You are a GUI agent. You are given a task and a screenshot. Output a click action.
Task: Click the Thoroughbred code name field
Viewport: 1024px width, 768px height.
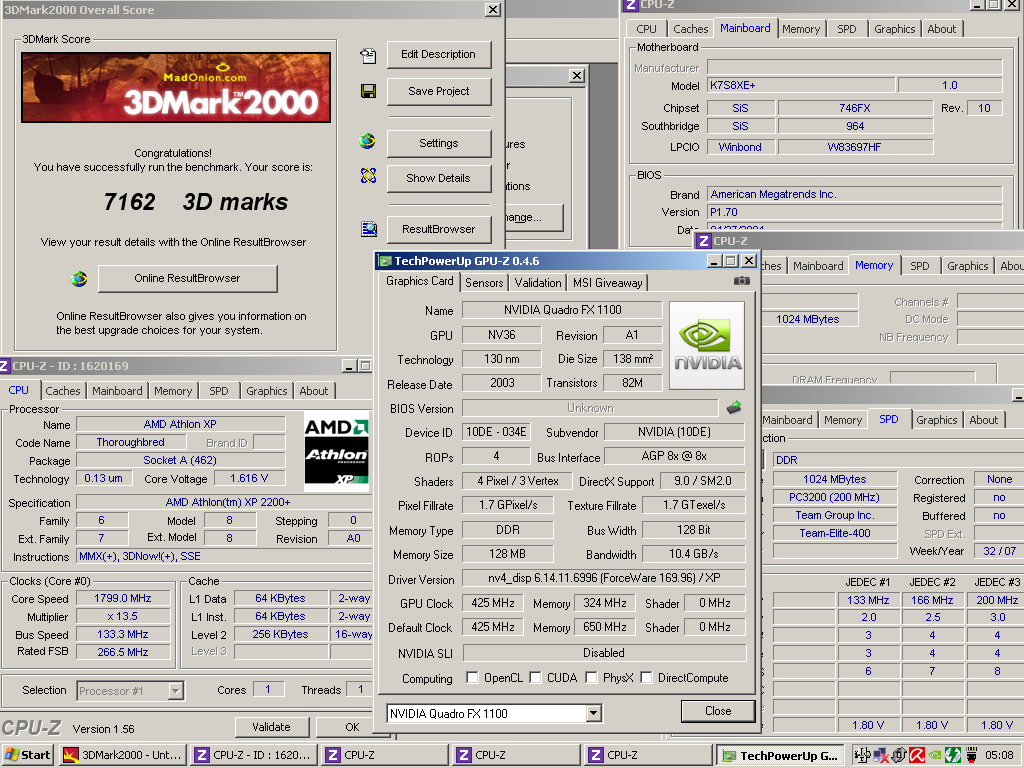click(x=130, y=442)
